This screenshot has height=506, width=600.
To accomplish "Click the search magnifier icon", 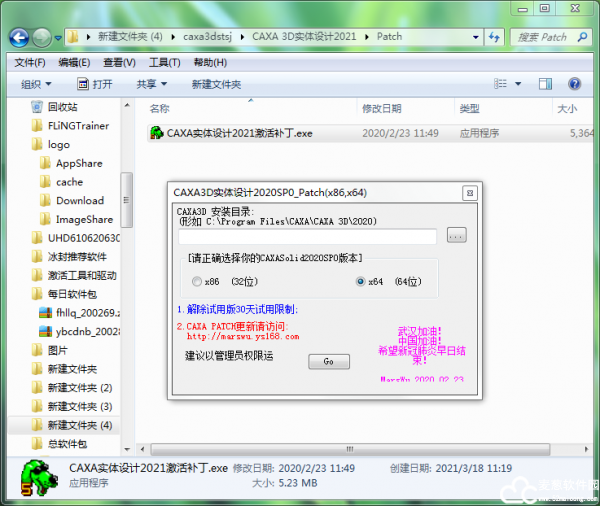I will [x=582, y=37].
